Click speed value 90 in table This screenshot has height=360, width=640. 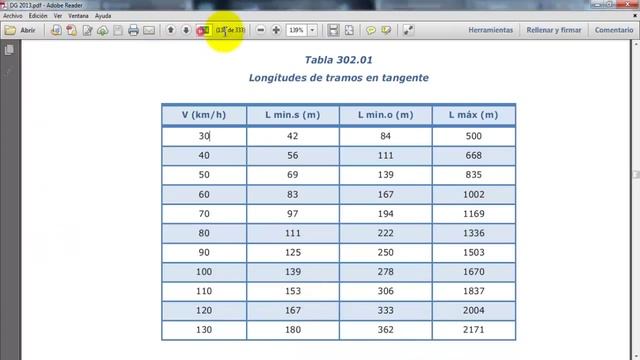pyautogui.click(x=204, y=252)
